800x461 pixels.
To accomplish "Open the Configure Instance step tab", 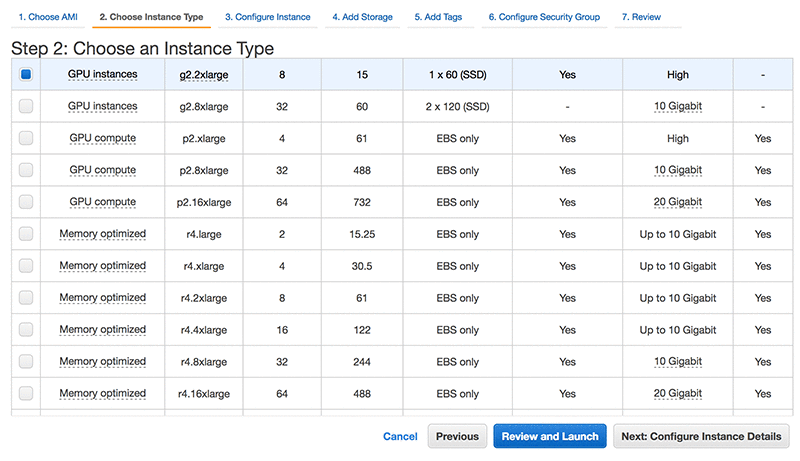I will click(267, 17).
